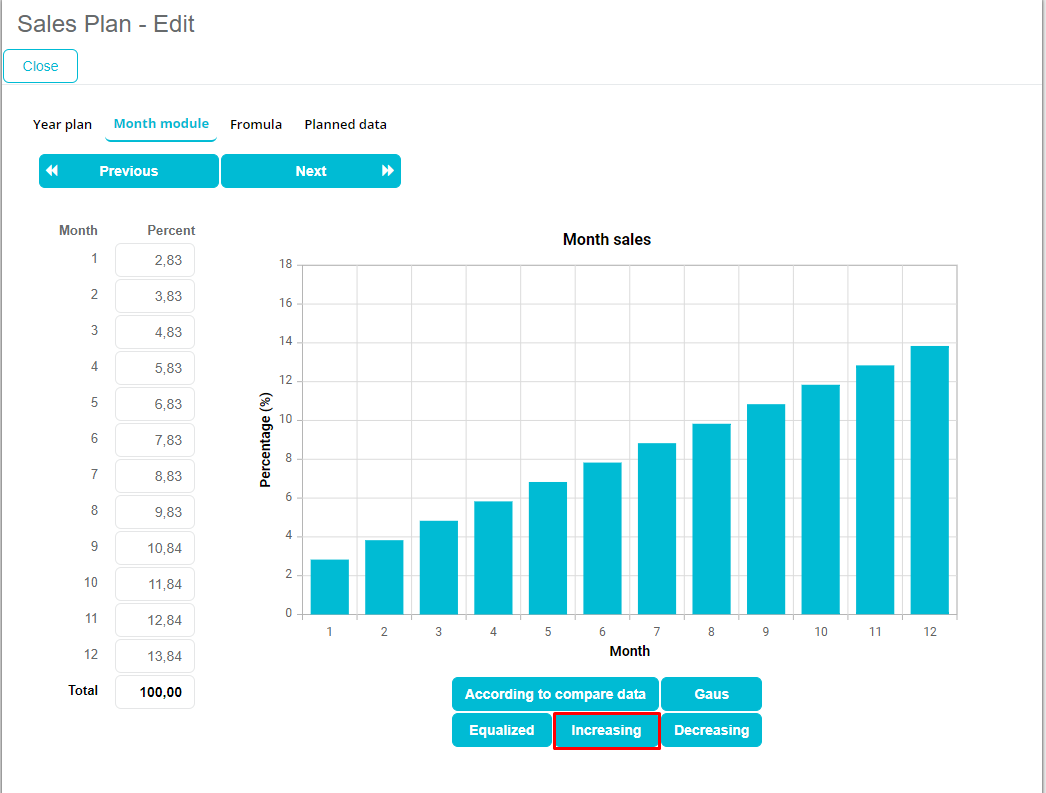Viewport: 1046px width, 793px height.
Task: Select the month 9 percent input
Action: pos(155,548)
